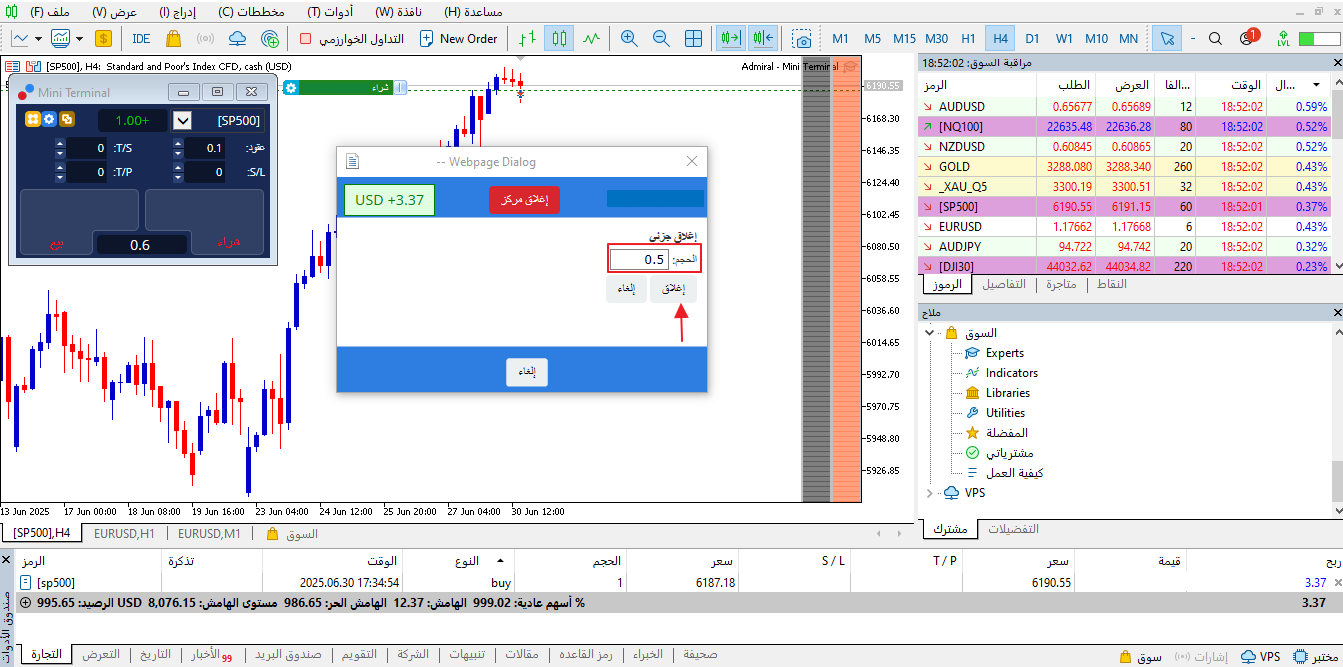The height and width of the screenshot is (667, 1343).
Task: Click the الحجم volume input field
Action: pos(640,259)
